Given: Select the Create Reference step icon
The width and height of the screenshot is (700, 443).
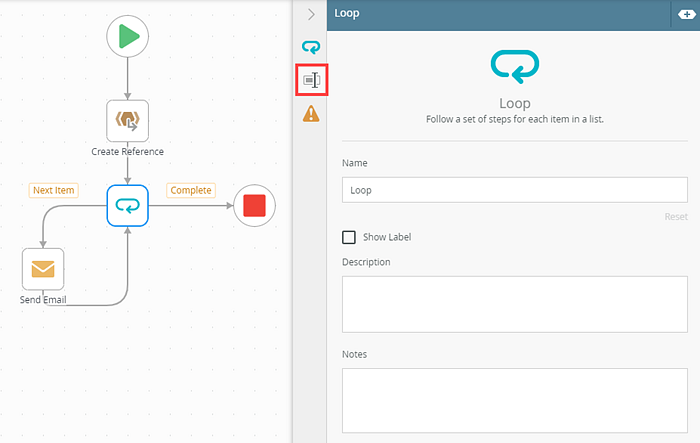Looking at the screenshot, I should point(128,120).
